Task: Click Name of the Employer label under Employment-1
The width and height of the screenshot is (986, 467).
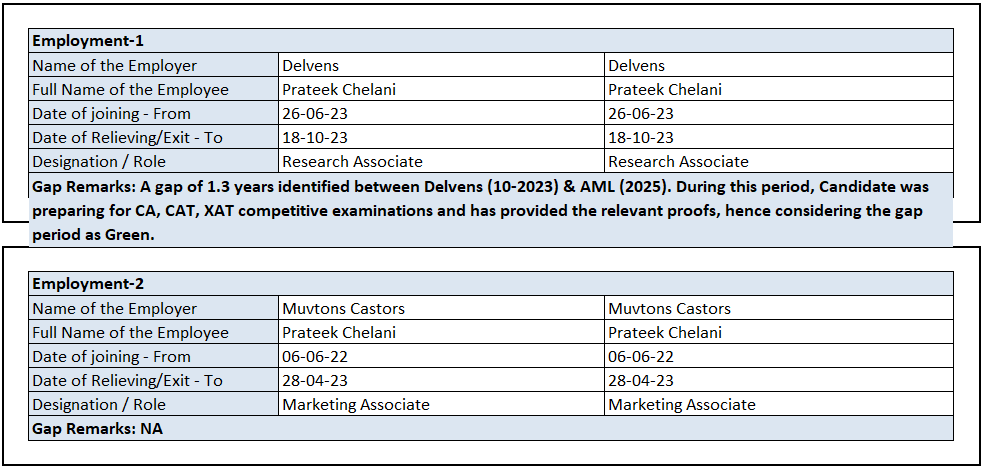Action: 114,66
